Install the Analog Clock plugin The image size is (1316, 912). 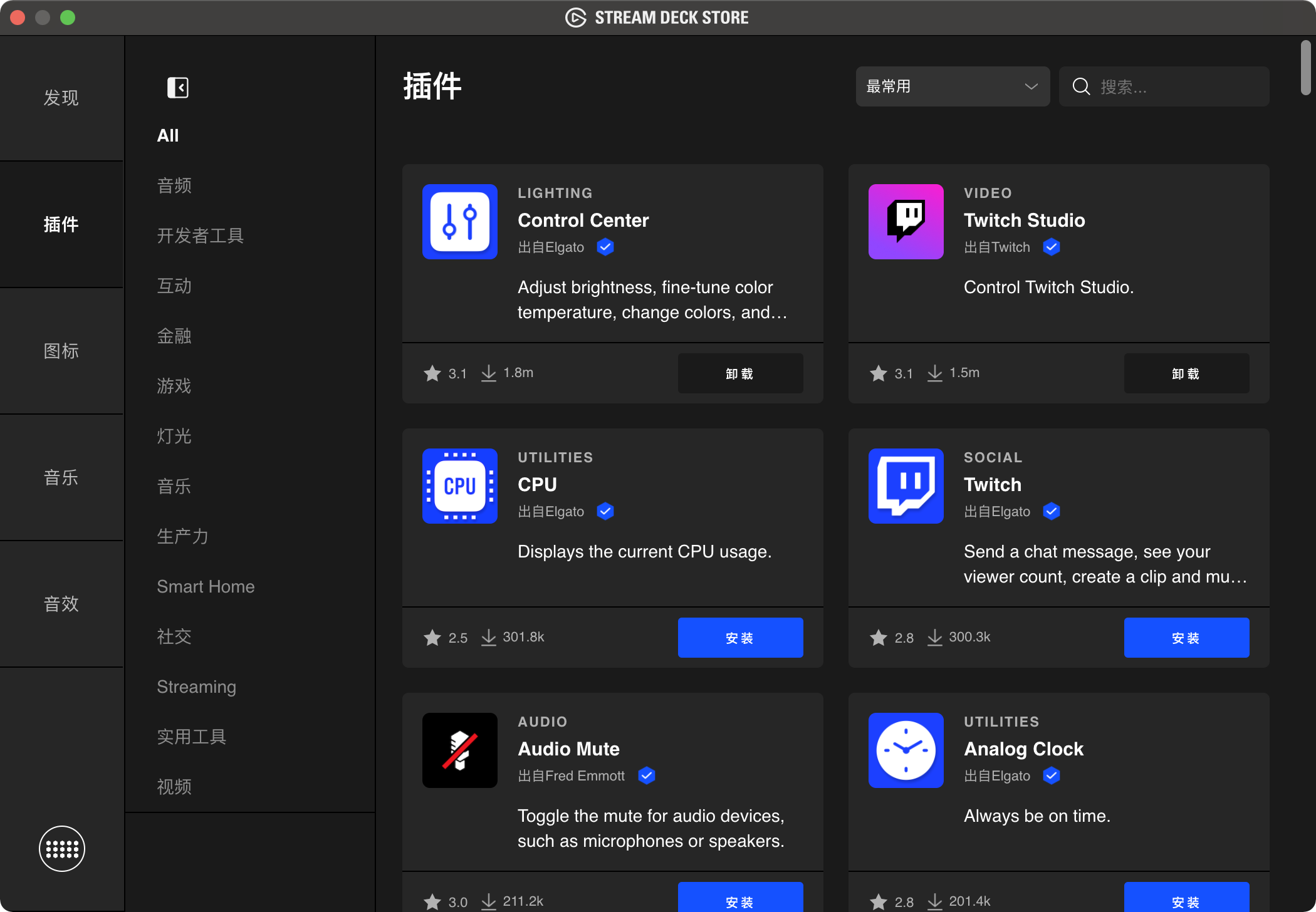[x=1186, y=897]
